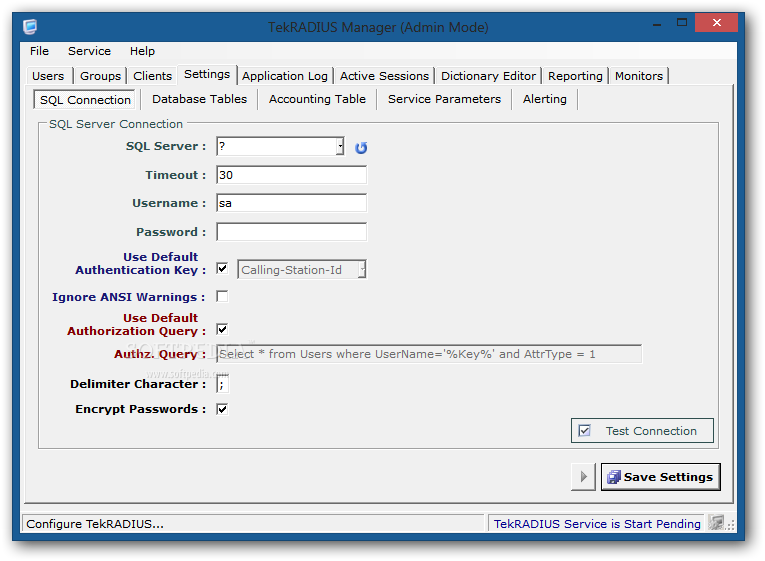Image resolution: width=765 pixels, height=561 pixels.
Task: Click the window resize grip in status bar
Action: click(730, 525)
